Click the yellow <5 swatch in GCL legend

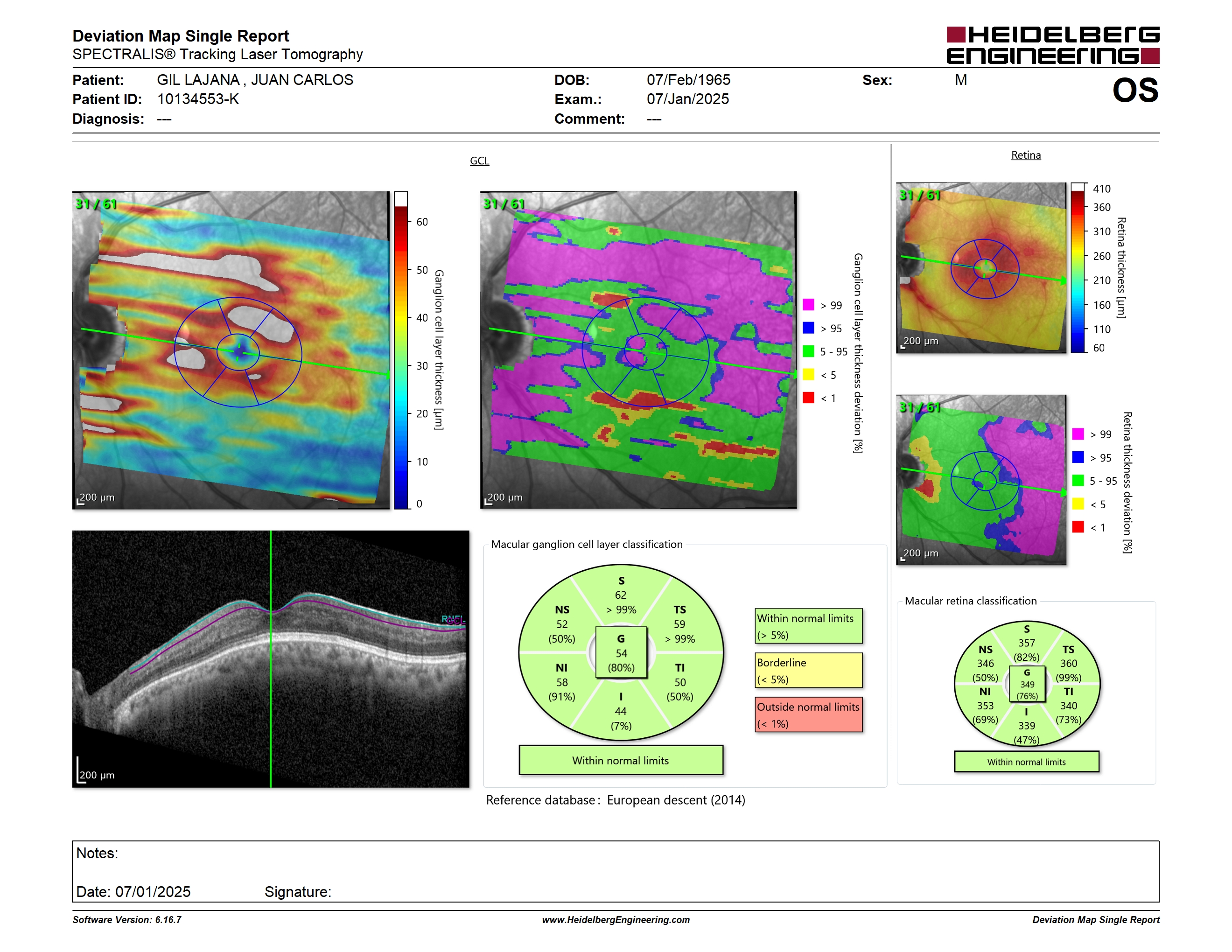coord(808,374)
